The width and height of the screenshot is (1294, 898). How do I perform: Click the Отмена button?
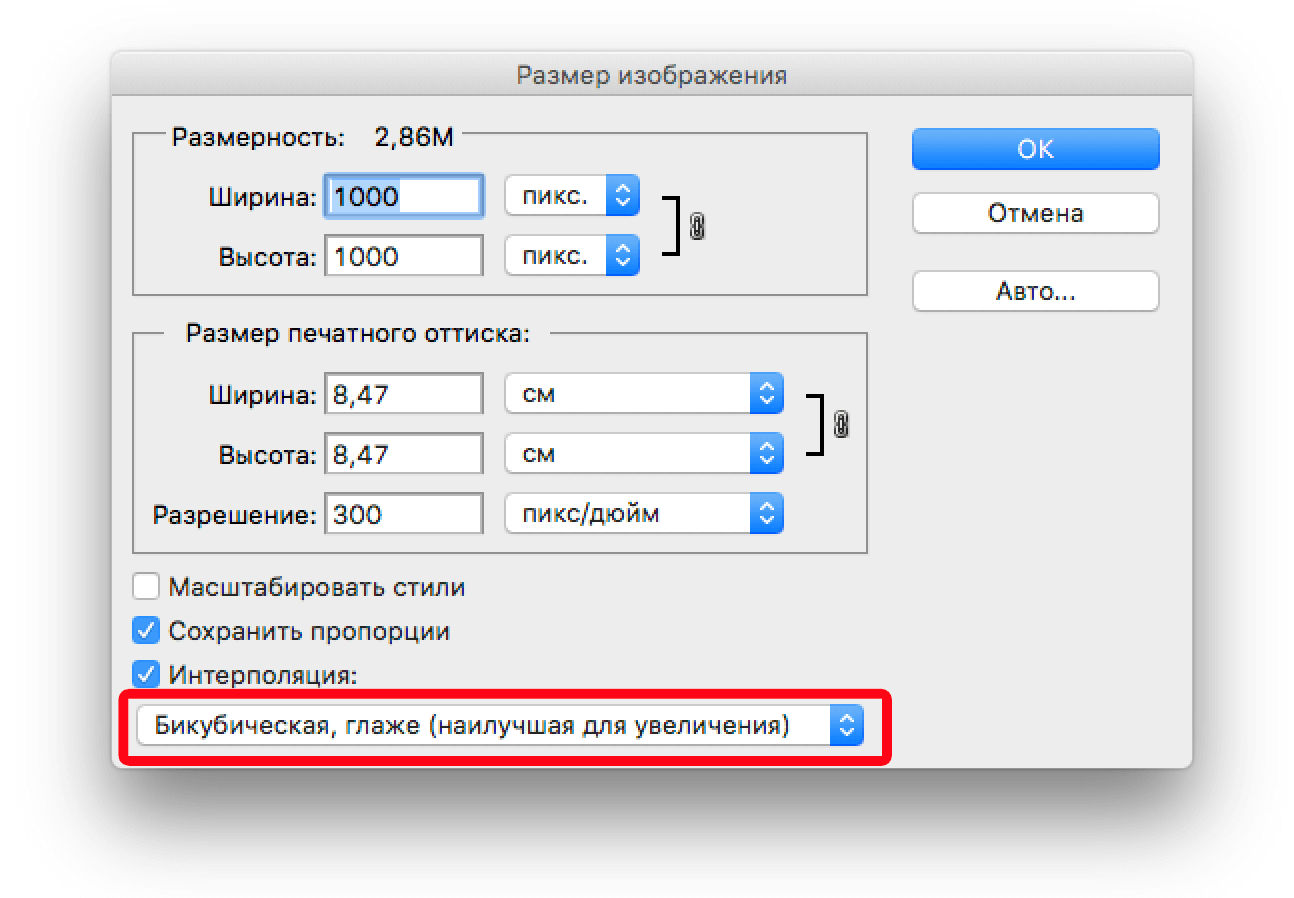coord(1035,213)
